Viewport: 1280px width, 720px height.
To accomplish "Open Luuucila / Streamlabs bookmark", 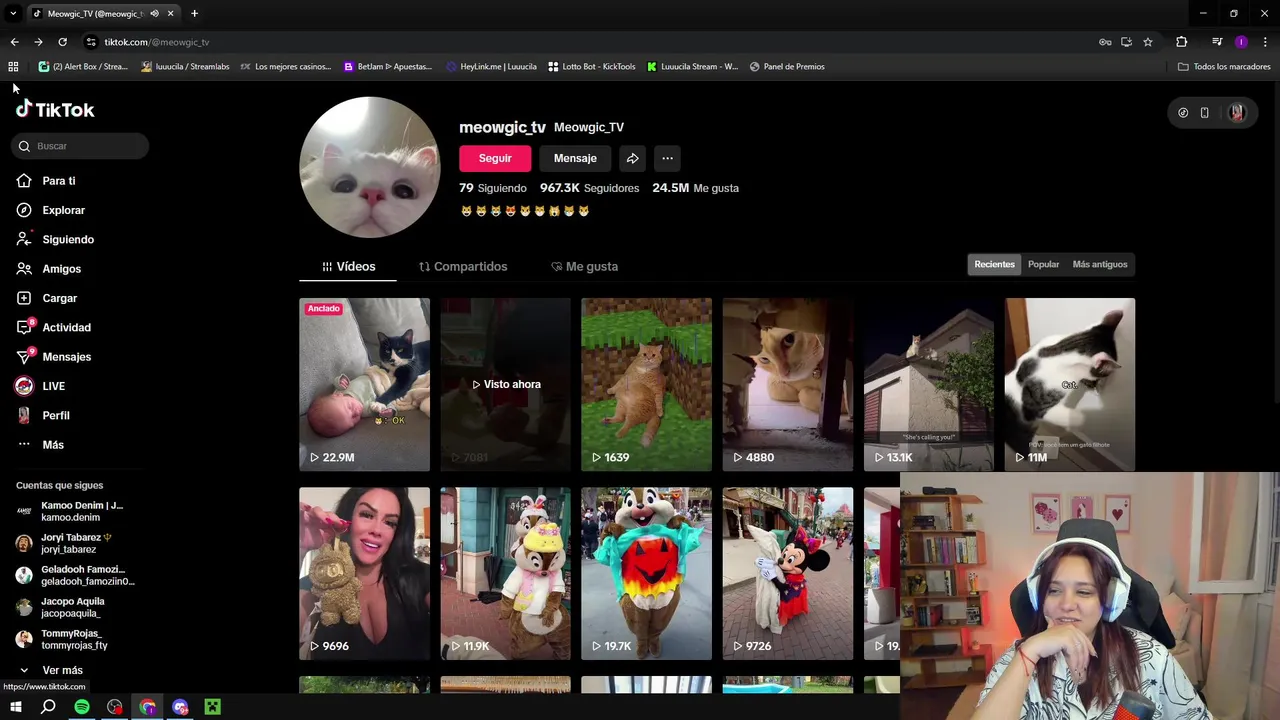I will click(185, 67).
